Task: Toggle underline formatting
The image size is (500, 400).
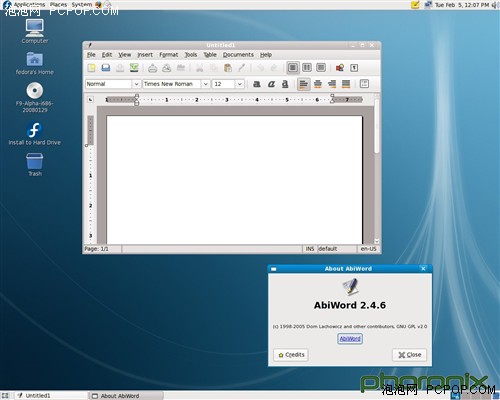Action: coord(285,84)
